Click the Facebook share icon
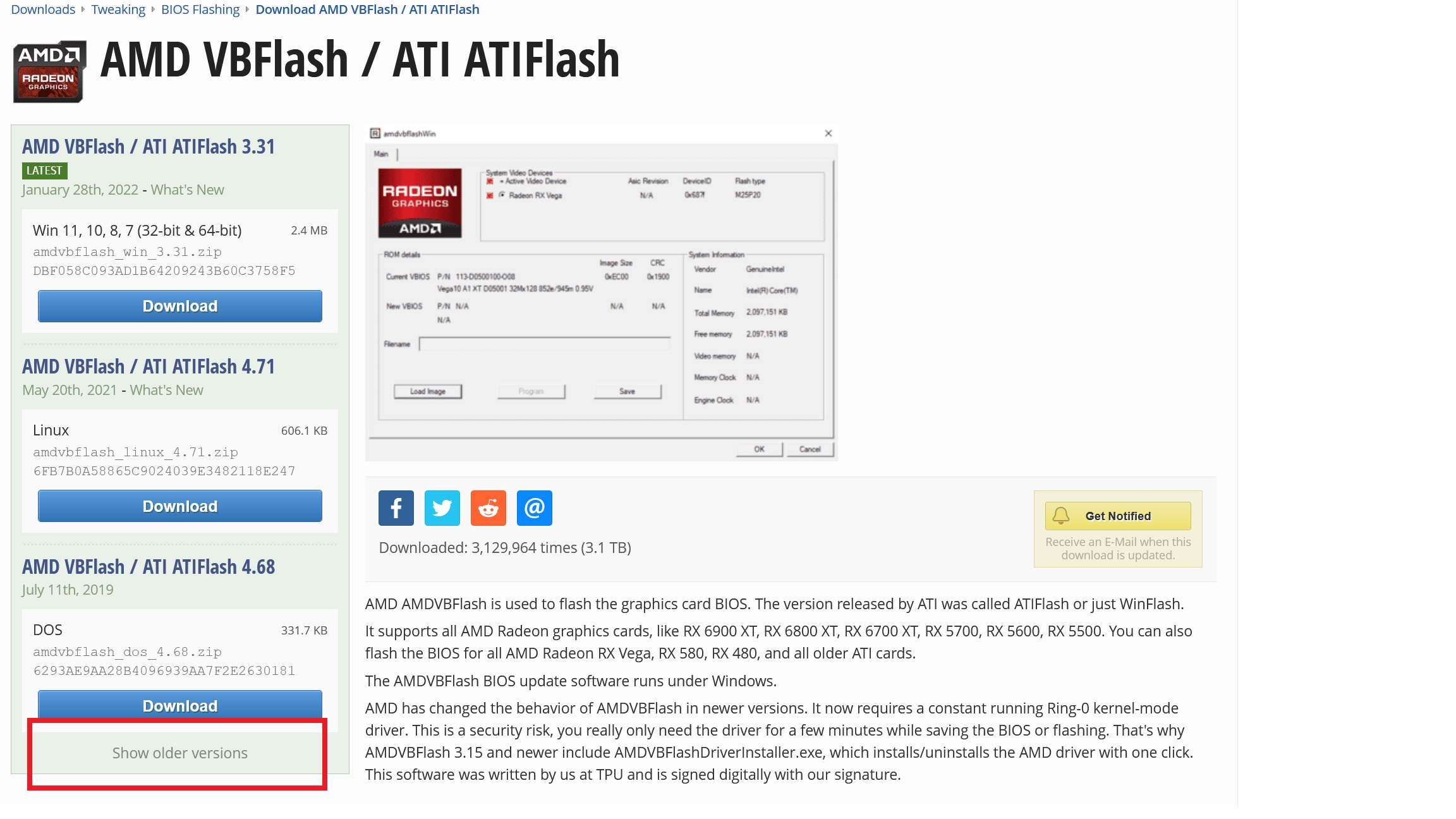The width and height of the screenshot is (1456, 819). pyautogui.click(x=396, y=508)
